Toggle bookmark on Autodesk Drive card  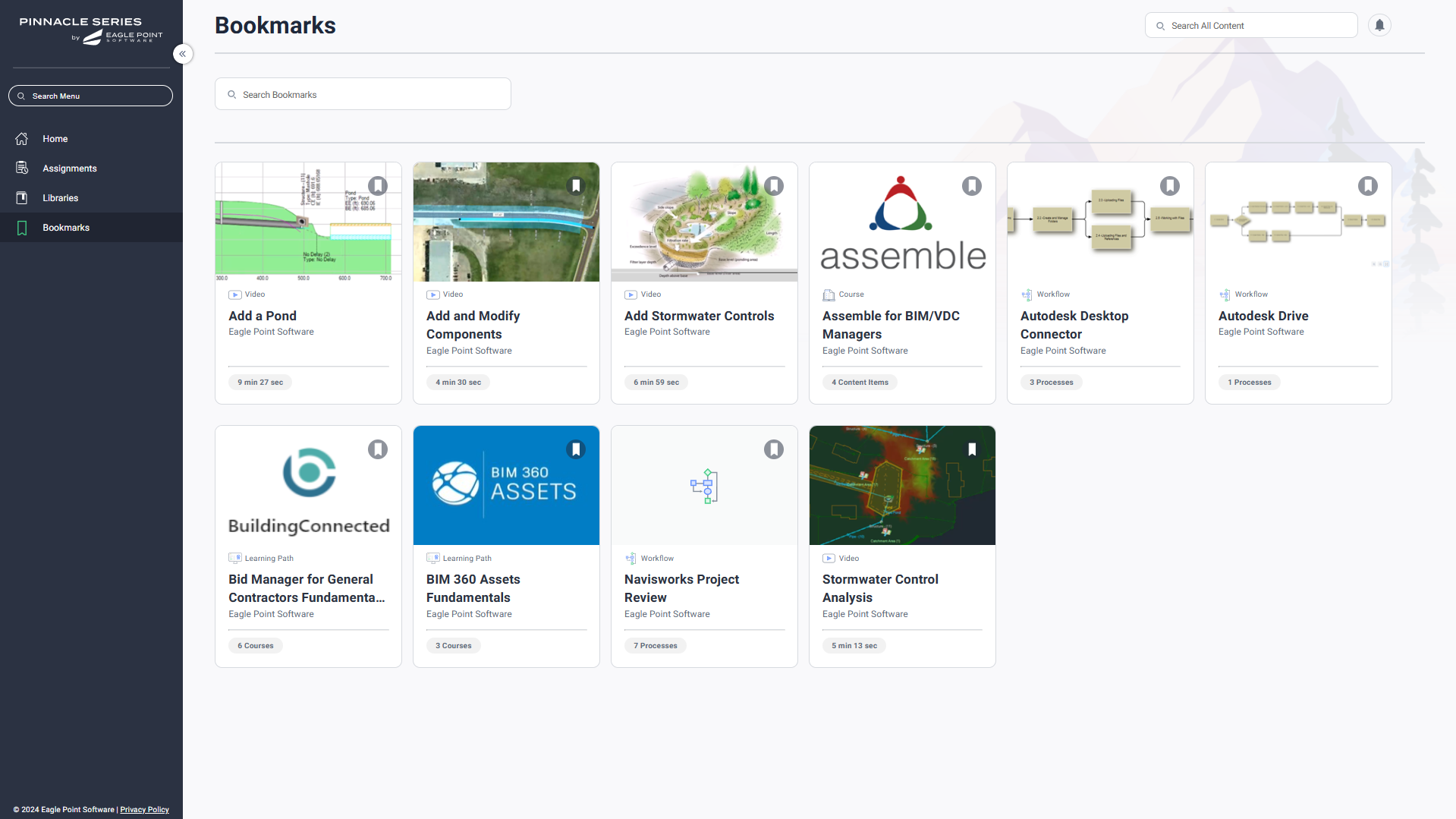1368,186
